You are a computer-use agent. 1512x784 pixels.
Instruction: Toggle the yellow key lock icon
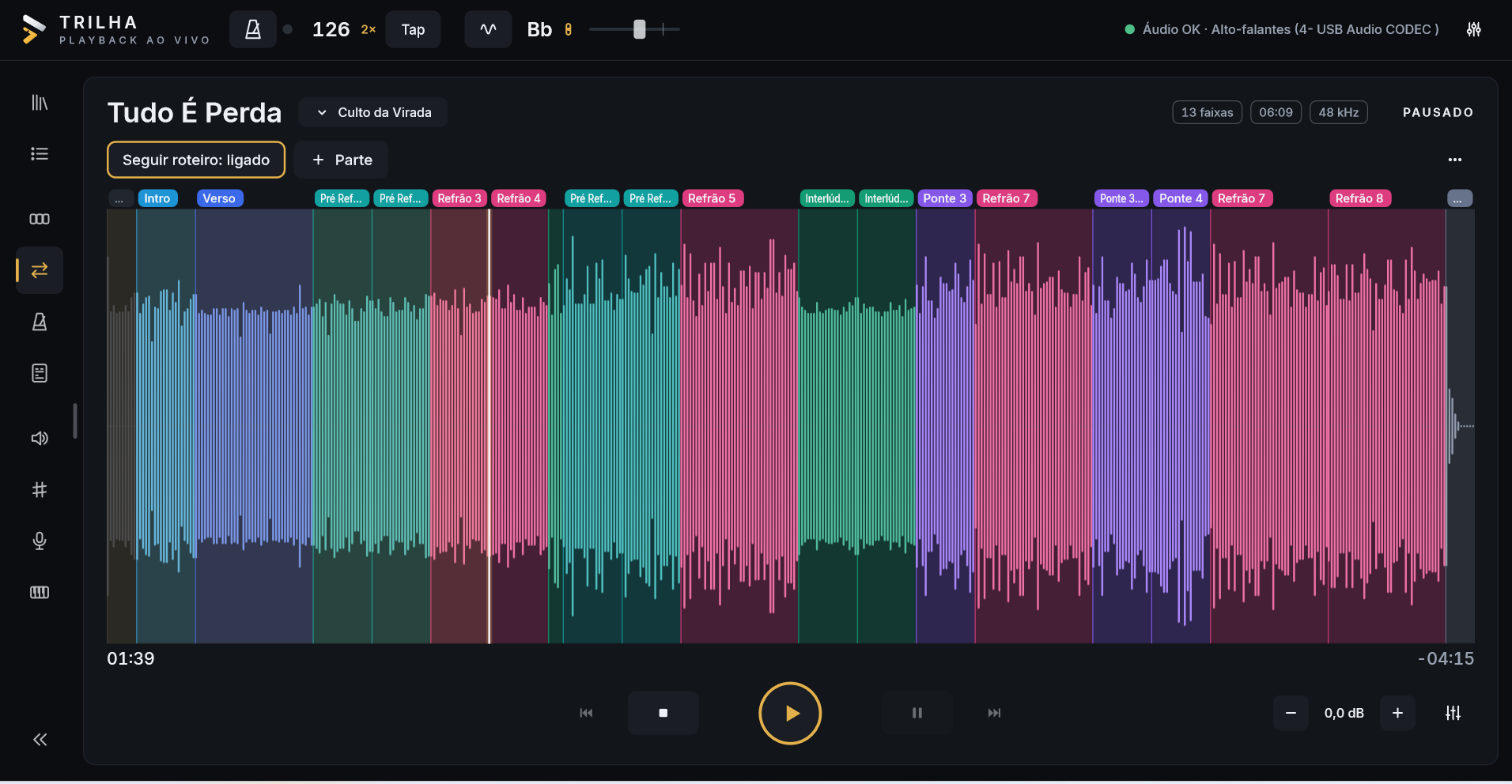(568, 29)
